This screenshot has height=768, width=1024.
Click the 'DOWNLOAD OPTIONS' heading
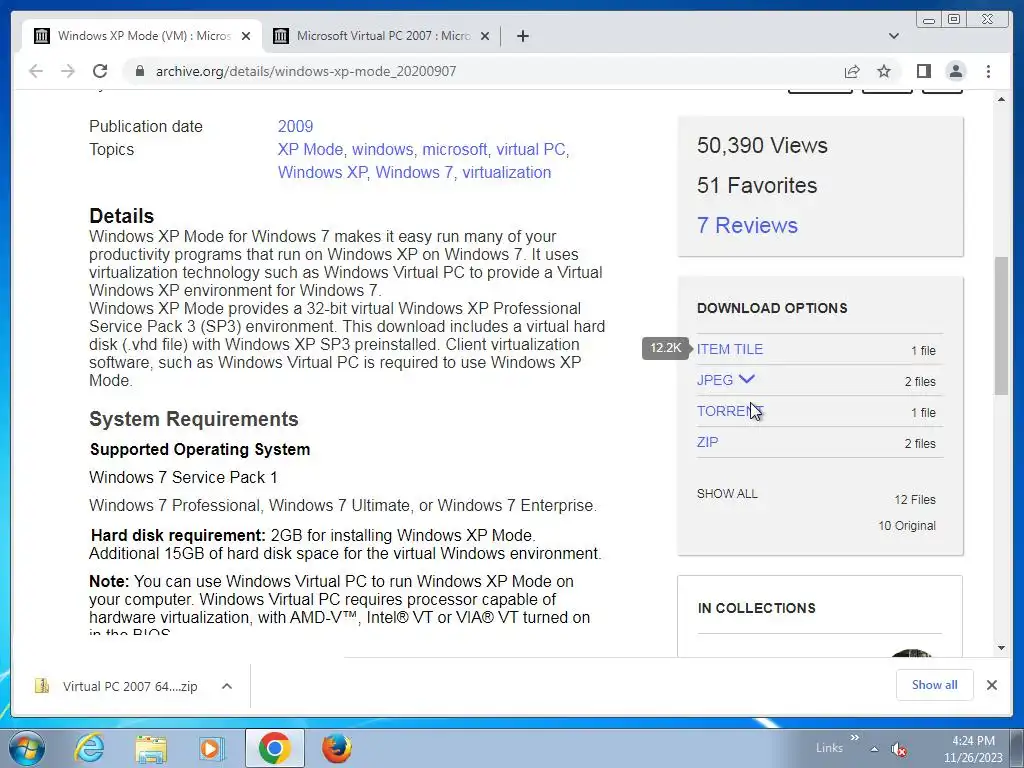tap(772, 308)
